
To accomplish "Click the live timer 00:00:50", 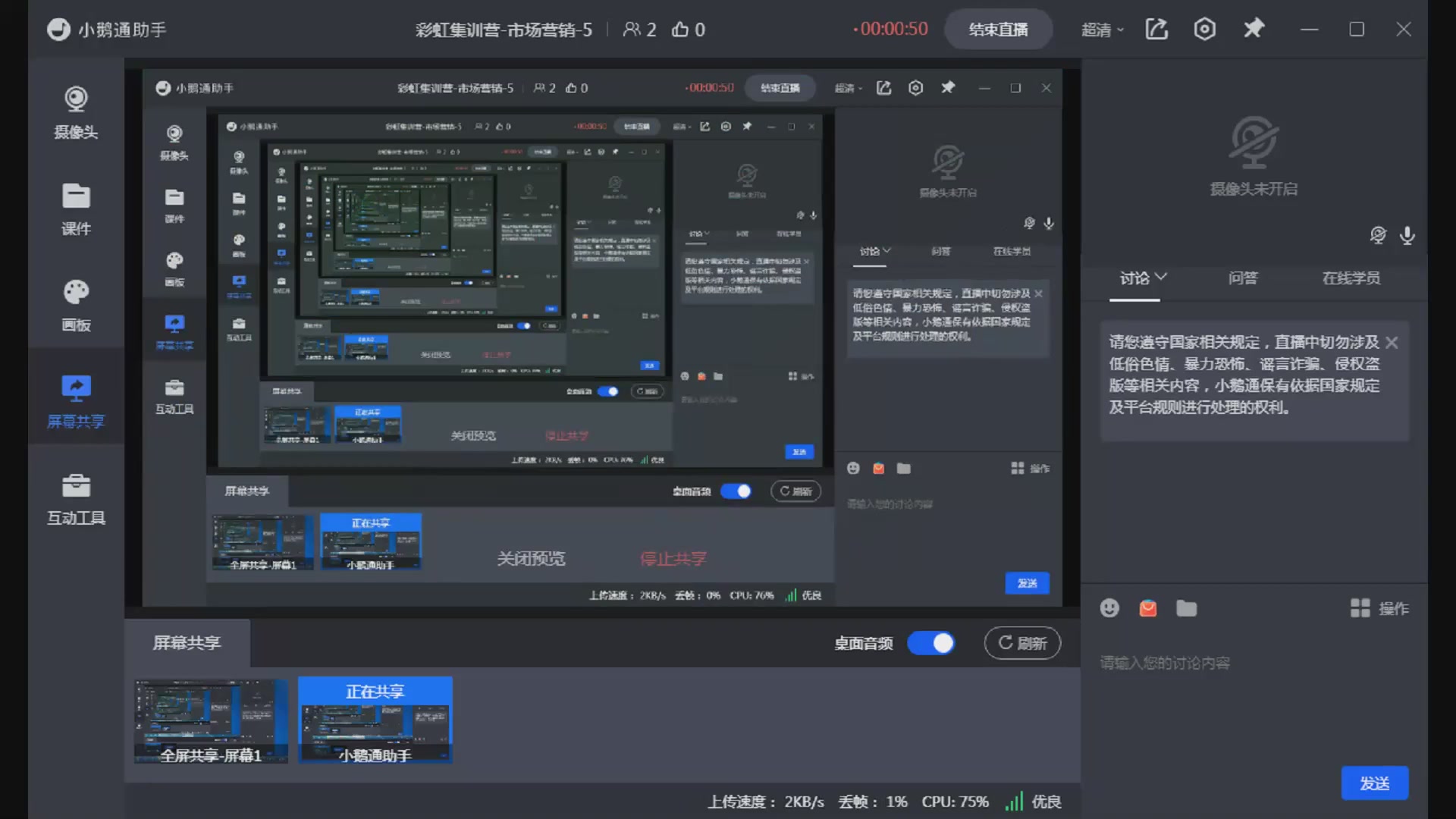I will (890, 29).
